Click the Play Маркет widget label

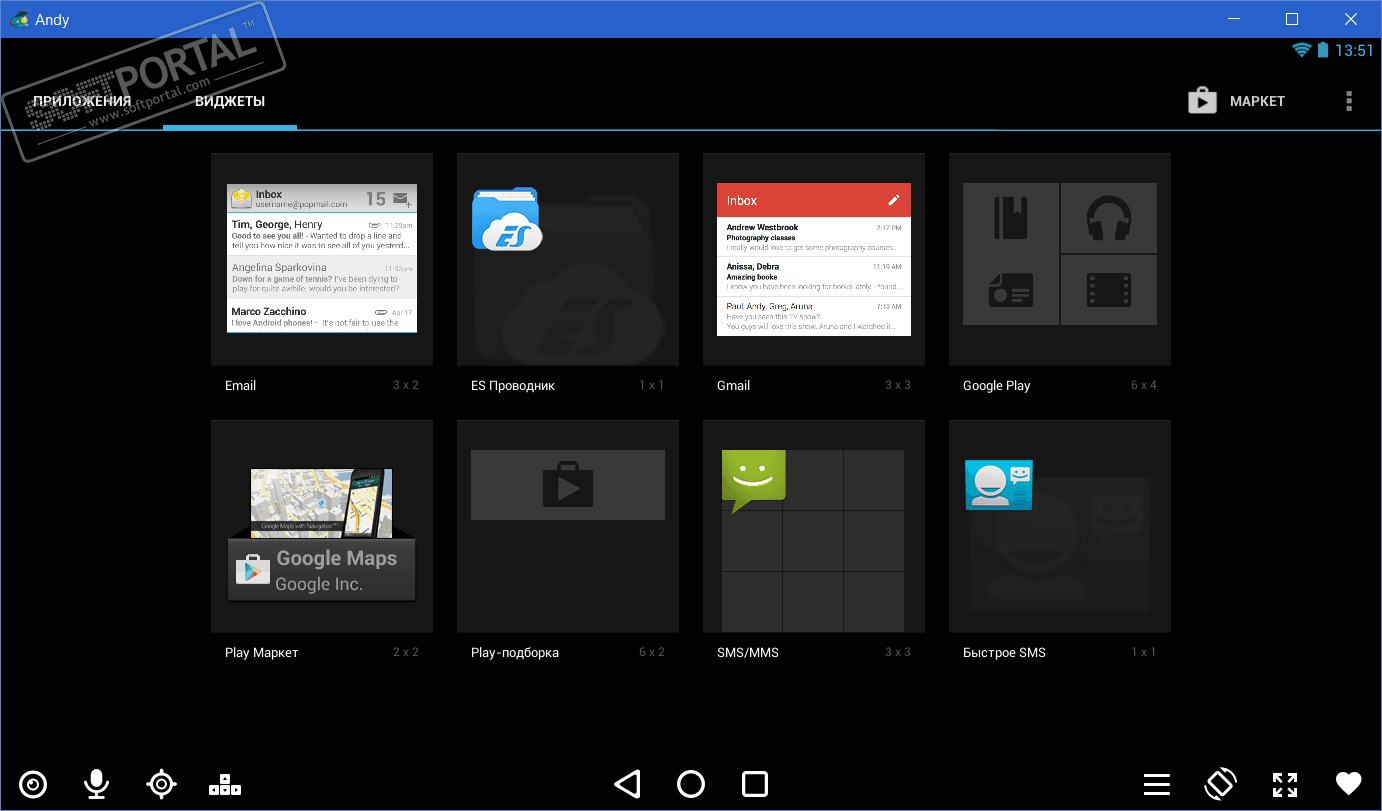click(262, 652)
